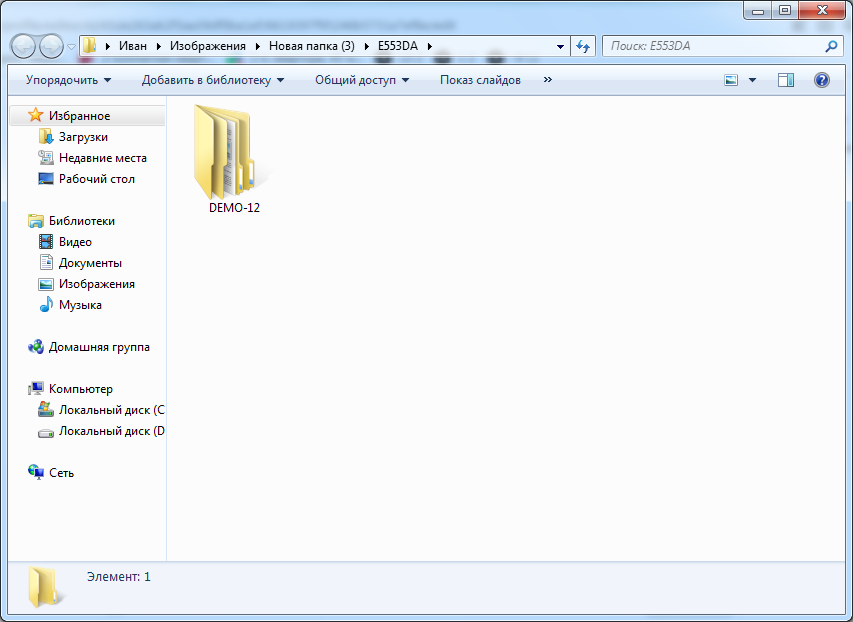The width and height of the screenshot is (853, 622).
Task: Open the Музыка library
Action: pos(80,305)
